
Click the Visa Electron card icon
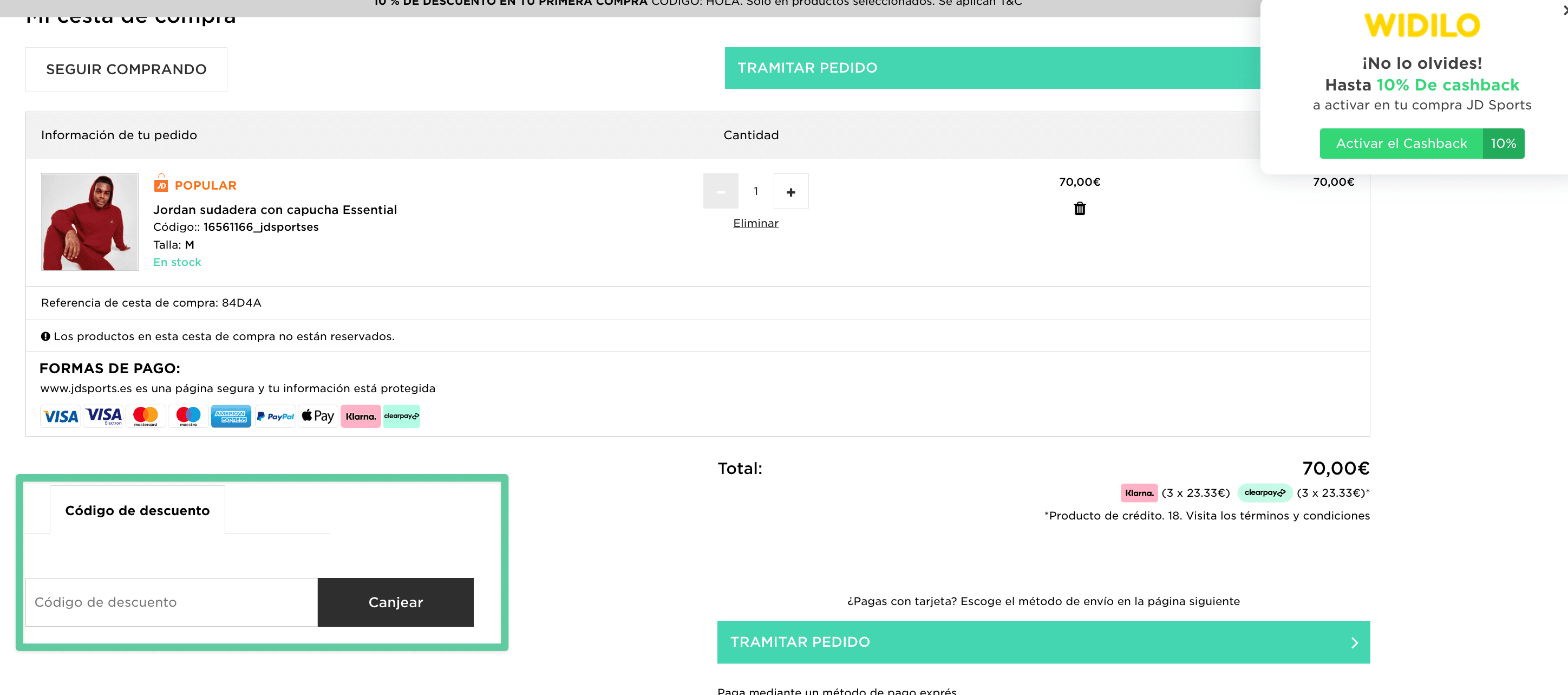point(103,417)
